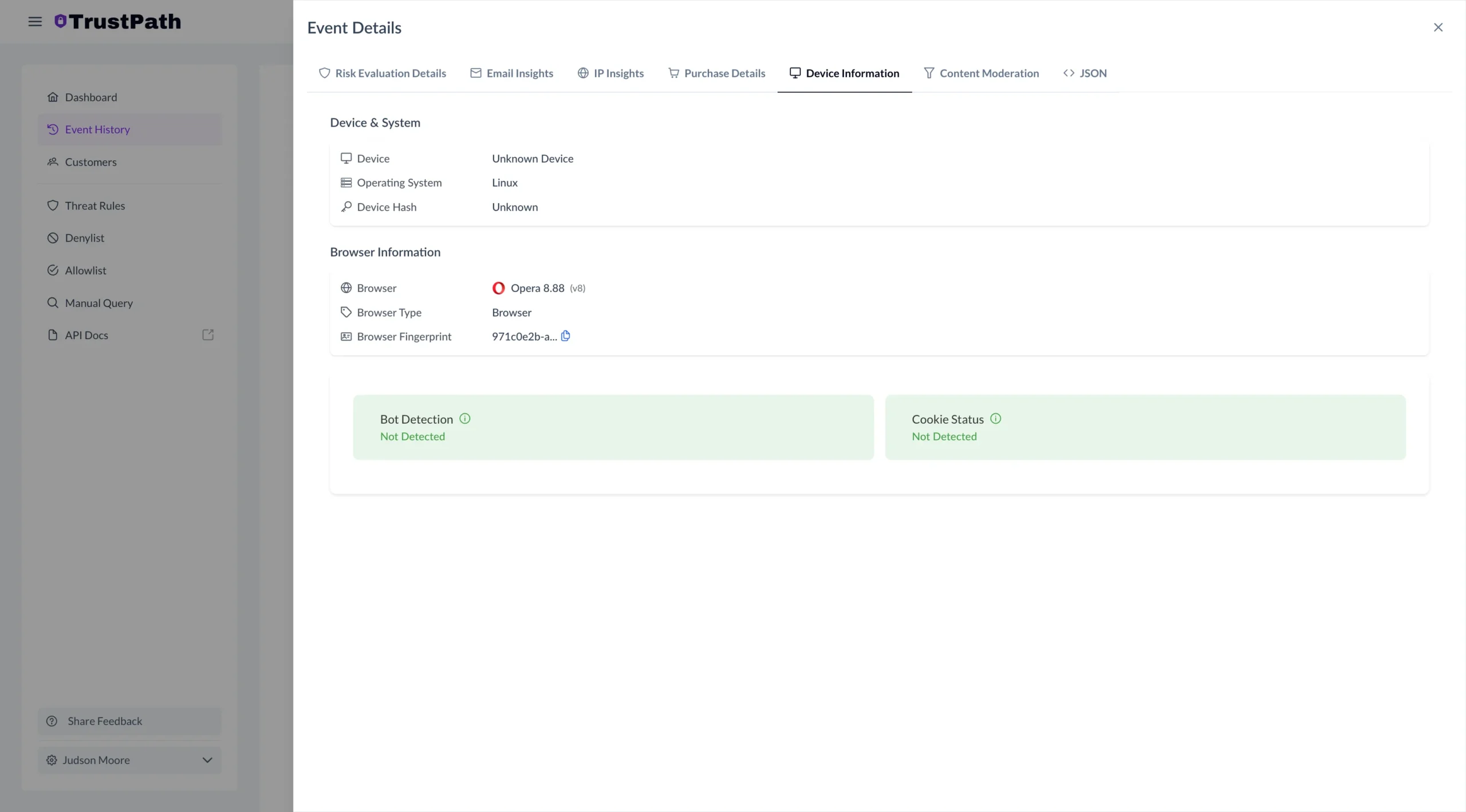Click the Threat Rules shield icon
The image size is (1466, 812).
(53, 206)
